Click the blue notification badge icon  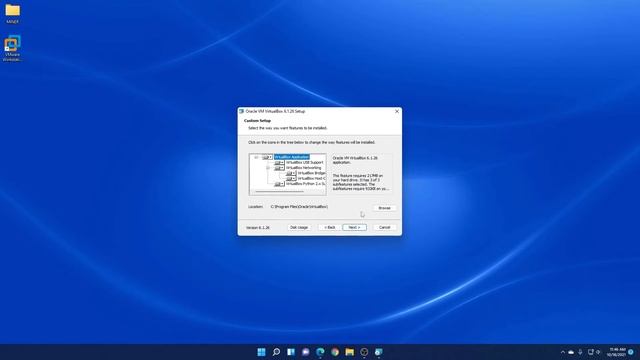(631, 352)
